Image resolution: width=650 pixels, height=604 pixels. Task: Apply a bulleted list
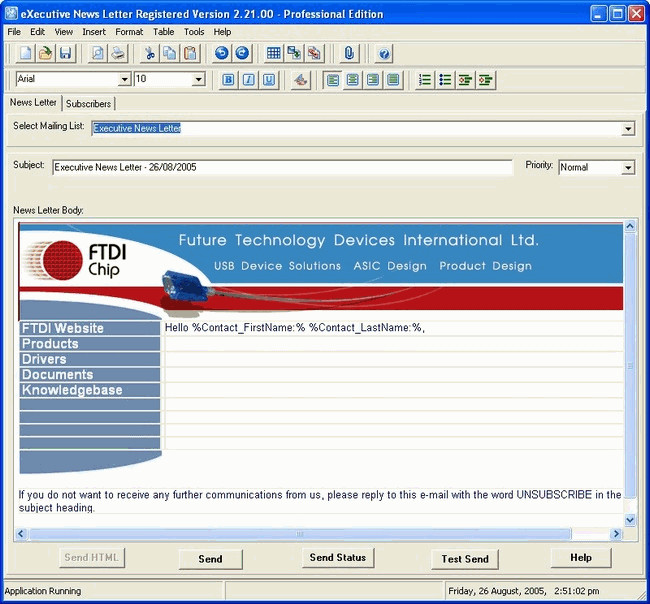[x=445, y=80]
